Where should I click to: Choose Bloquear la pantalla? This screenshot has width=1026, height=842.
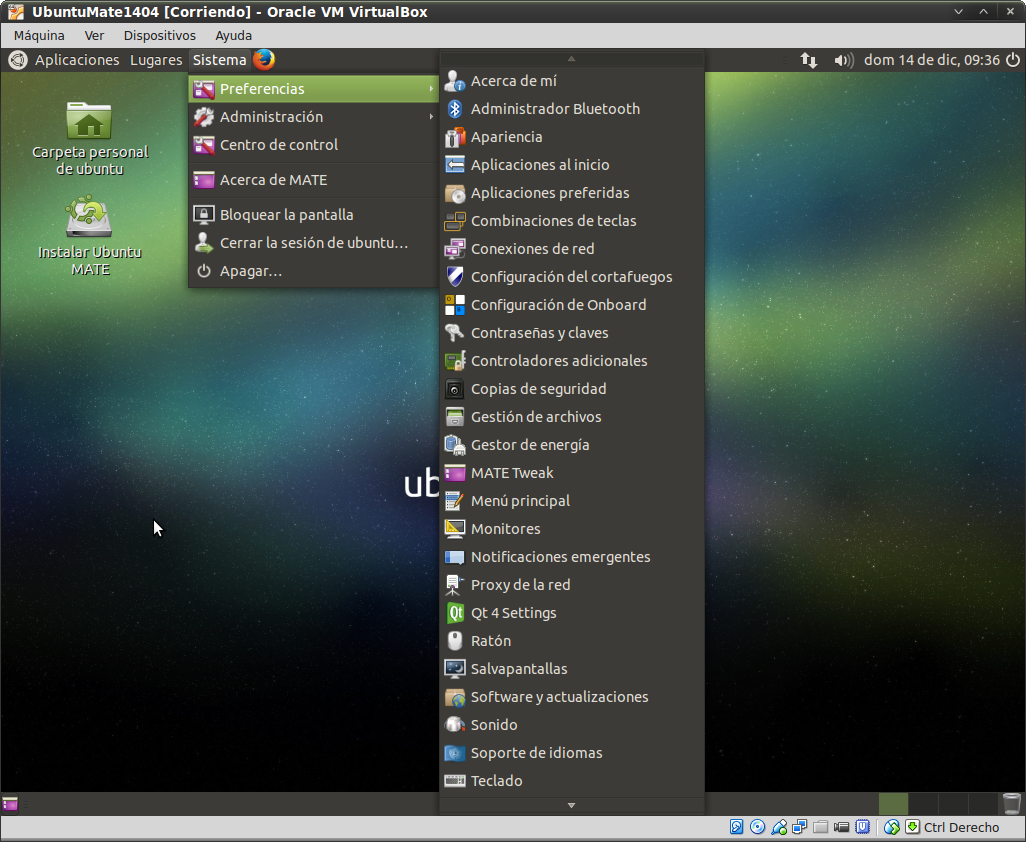click(x=286, y=215)
